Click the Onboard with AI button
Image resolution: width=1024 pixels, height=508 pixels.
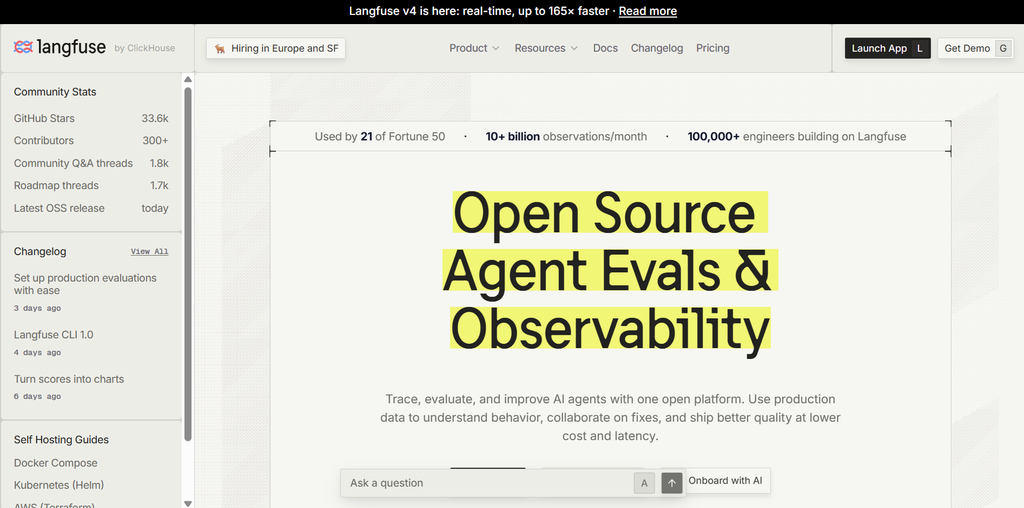pyautogui.click(x=725, y=481)
